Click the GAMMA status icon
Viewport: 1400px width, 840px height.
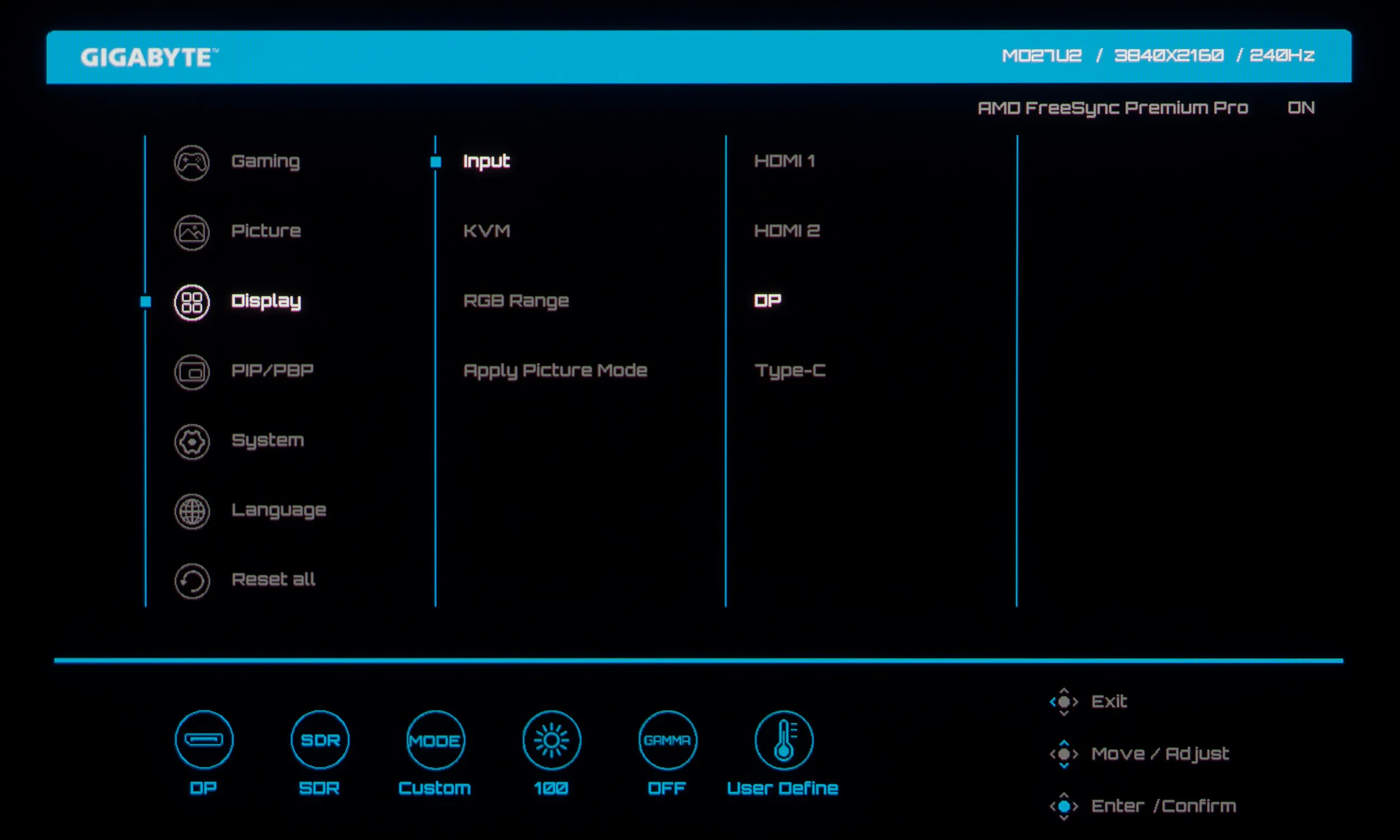point(667,740)
